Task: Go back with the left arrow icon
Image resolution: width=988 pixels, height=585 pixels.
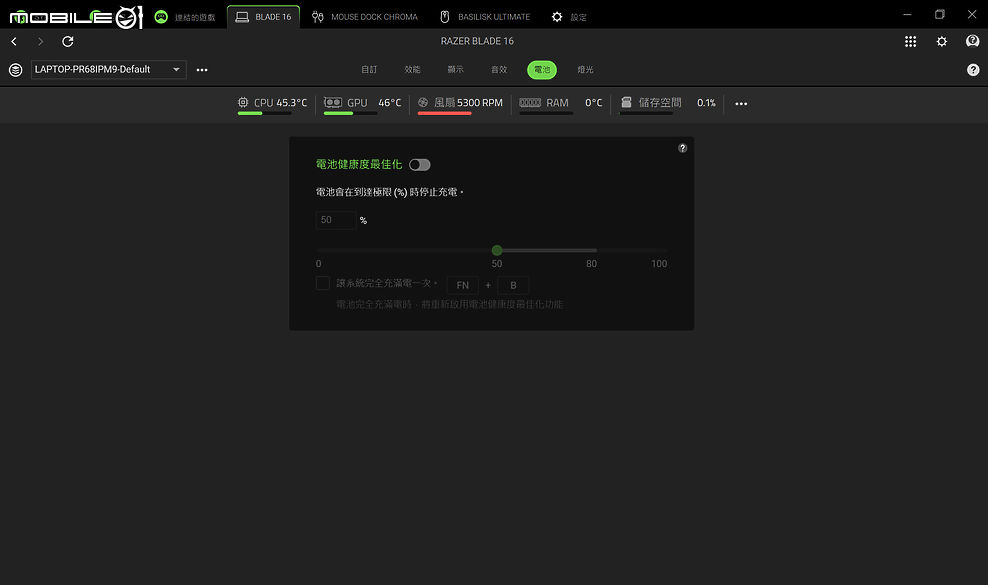Action: [14, 42]
